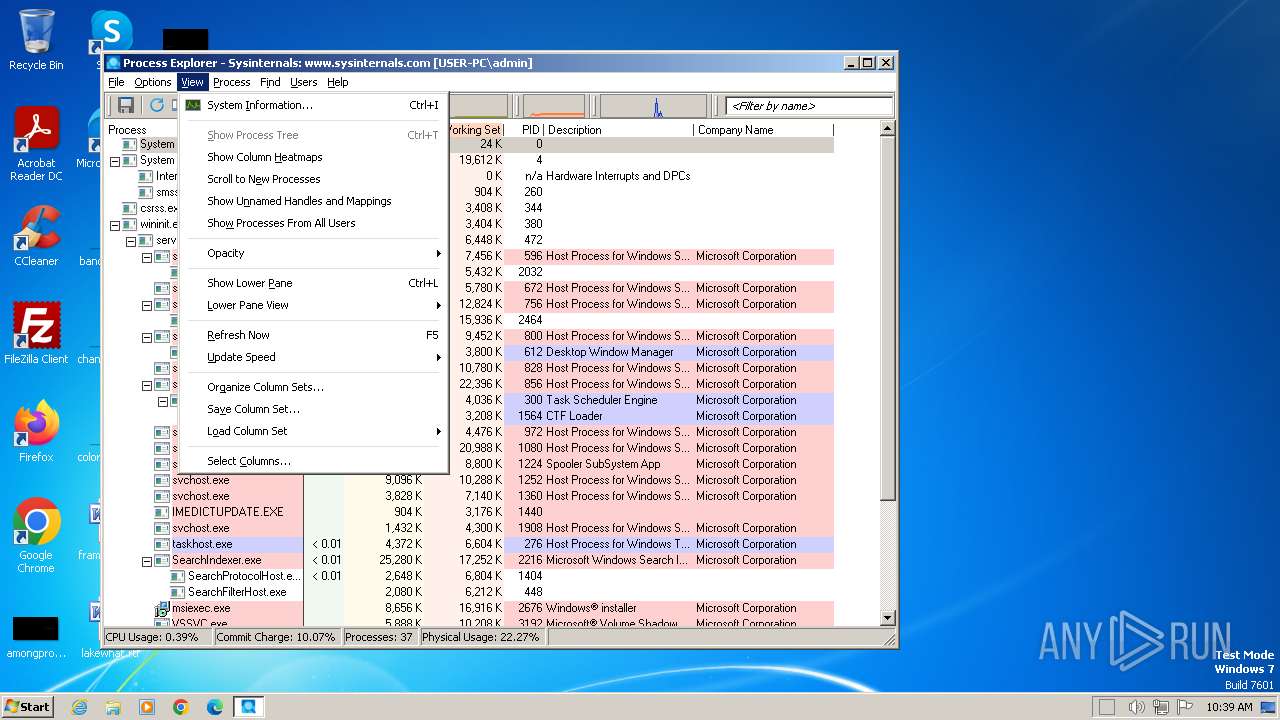Open Internet Explorer from taskbar
The width and height of the screenshot is (1280, 720).
point(80,707)
